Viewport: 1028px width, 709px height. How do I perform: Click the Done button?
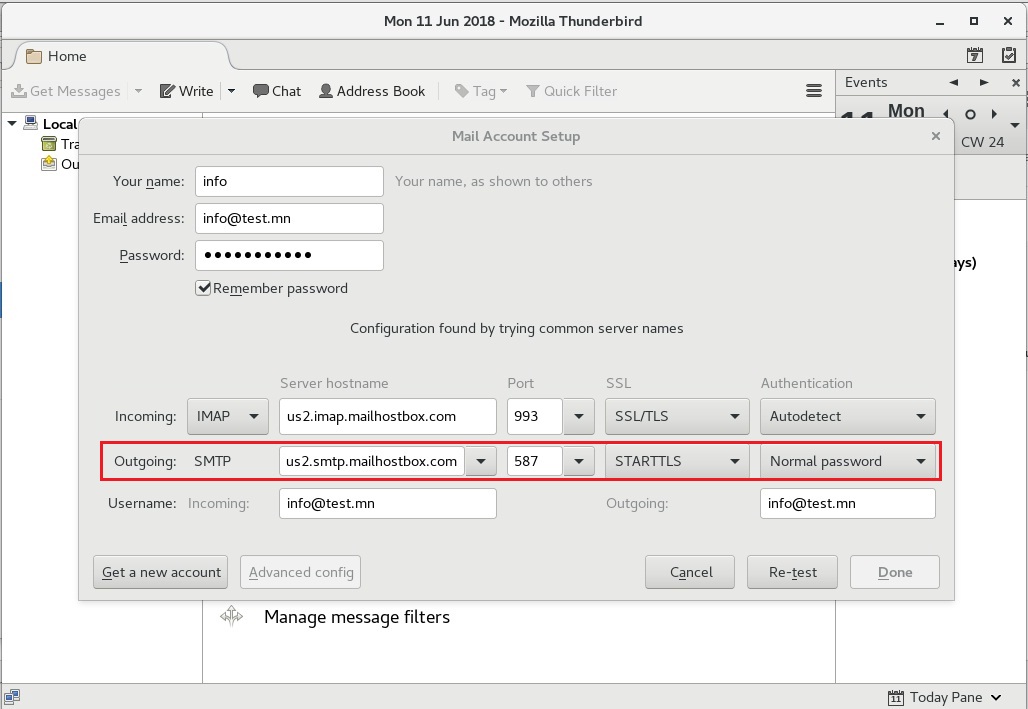pos(895,572)
